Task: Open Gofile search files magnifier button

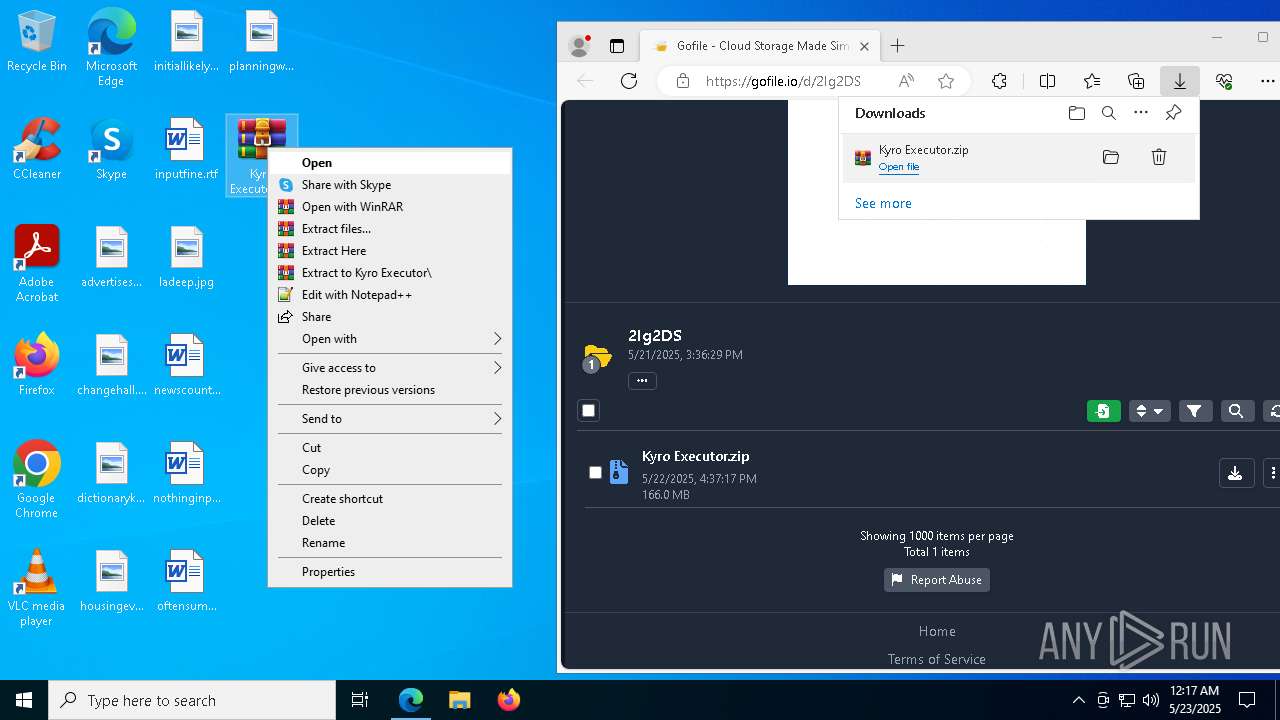Action: (x=1236, y=411)
